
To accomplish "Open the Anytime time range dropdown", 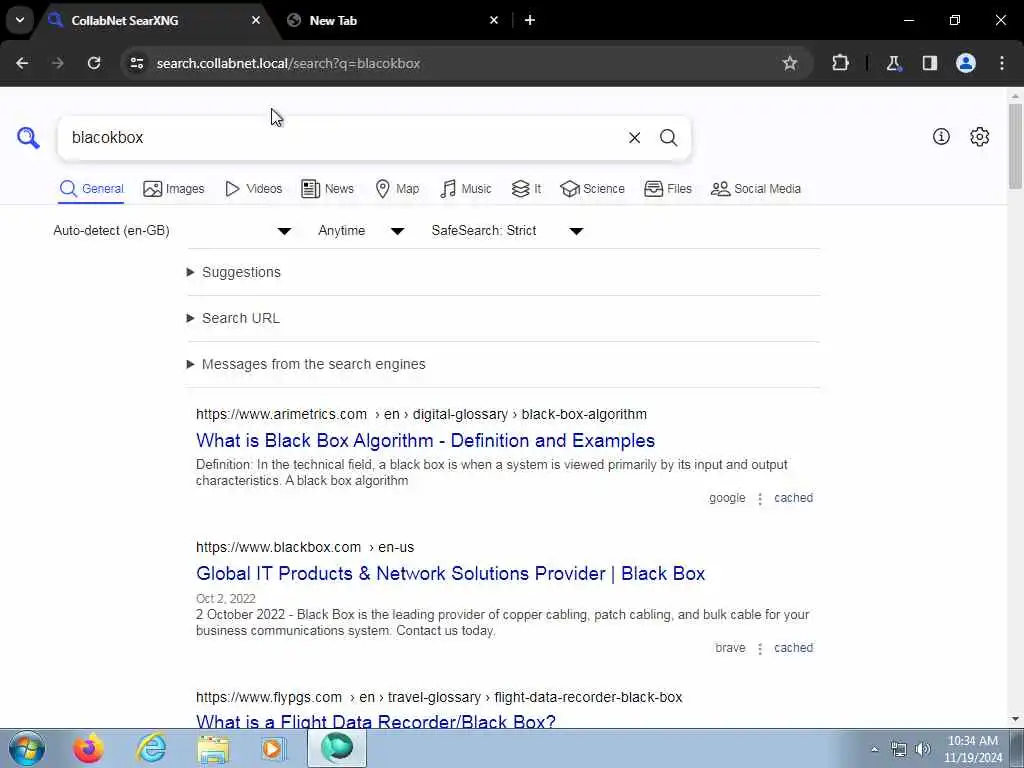I will tap(361, 231).
